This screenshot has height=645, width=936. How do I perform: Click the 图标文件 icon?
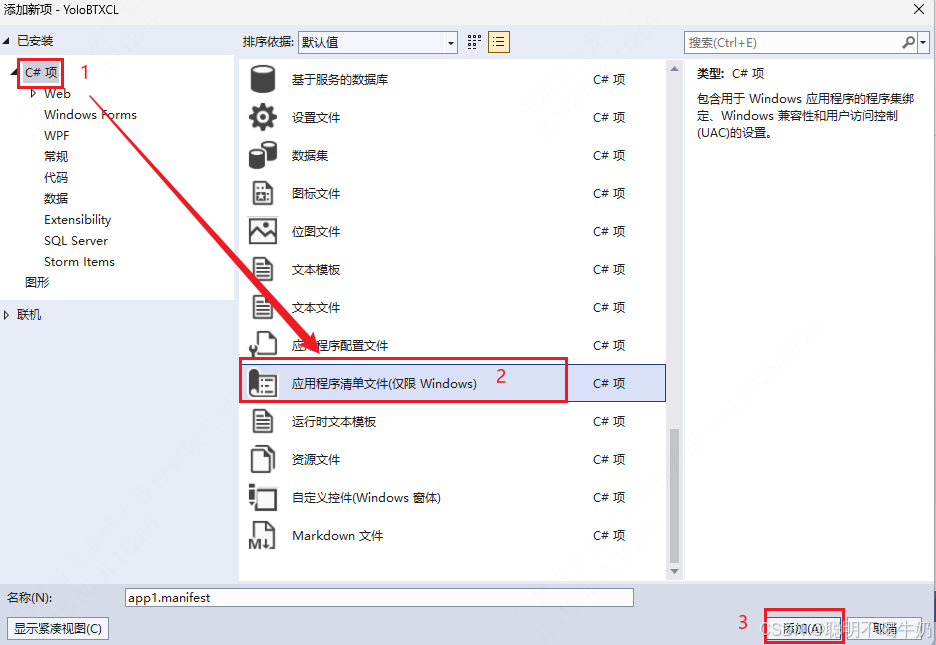pyautogui.click(x=263, y=193)
